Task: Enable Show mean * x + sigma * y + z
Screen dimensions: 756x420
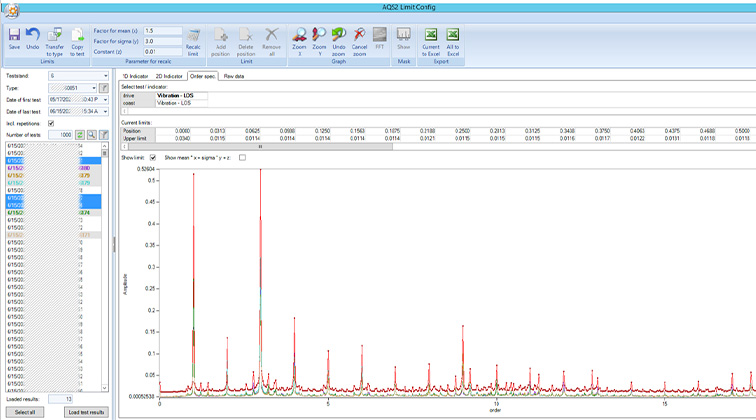Action: click(x=243, y=158)
